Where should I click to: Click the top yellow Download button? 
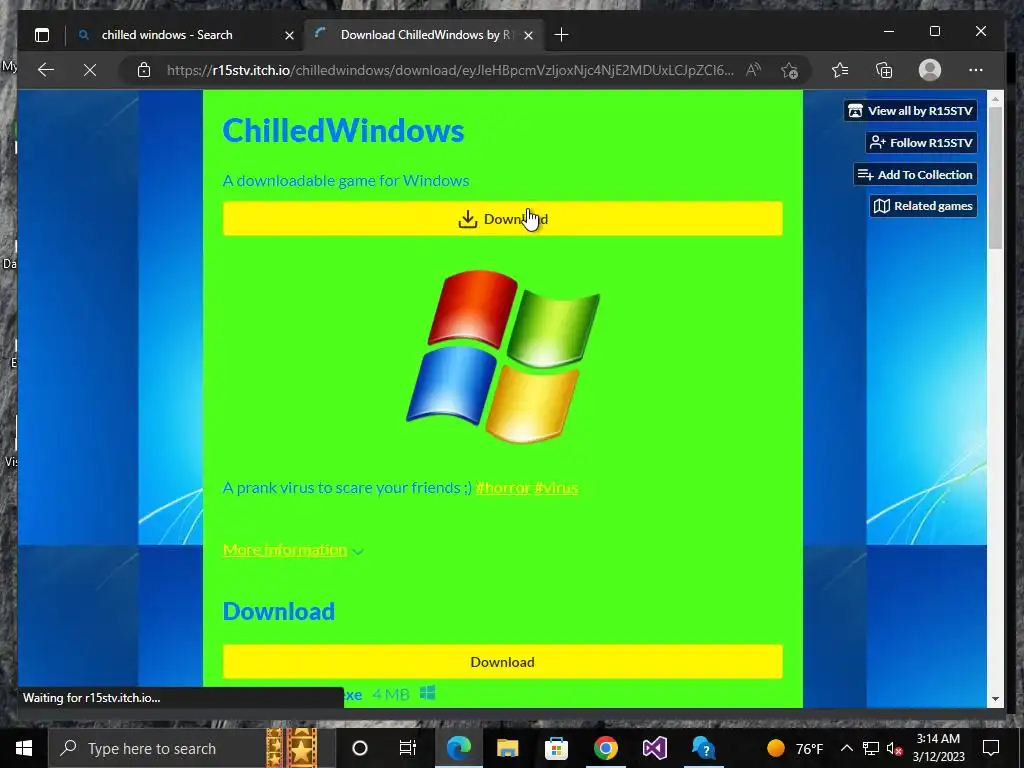(502, 219)
